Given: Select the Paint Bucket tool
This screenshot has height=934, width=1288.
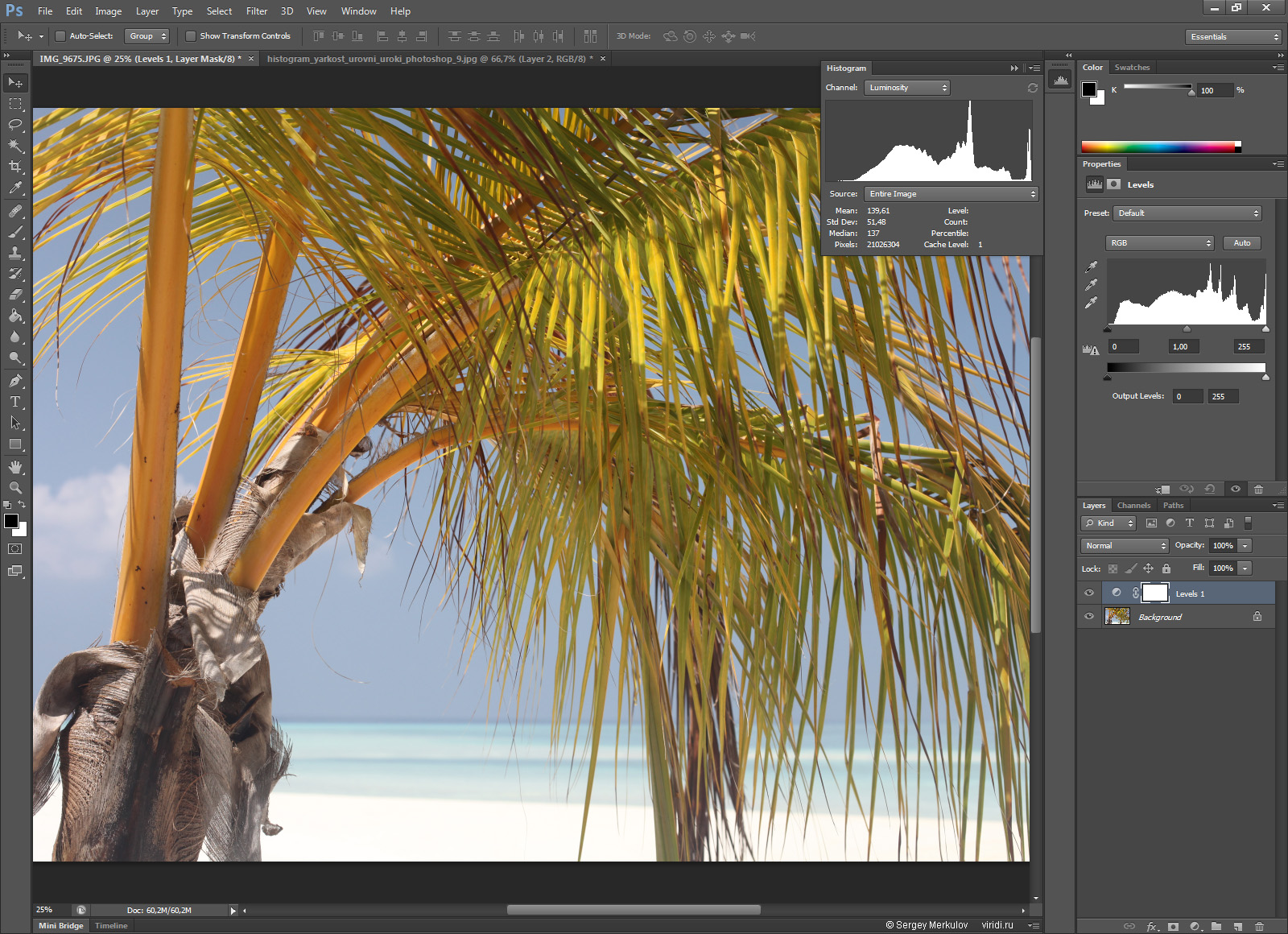Looking at the screenshot, I should point(15,316).
